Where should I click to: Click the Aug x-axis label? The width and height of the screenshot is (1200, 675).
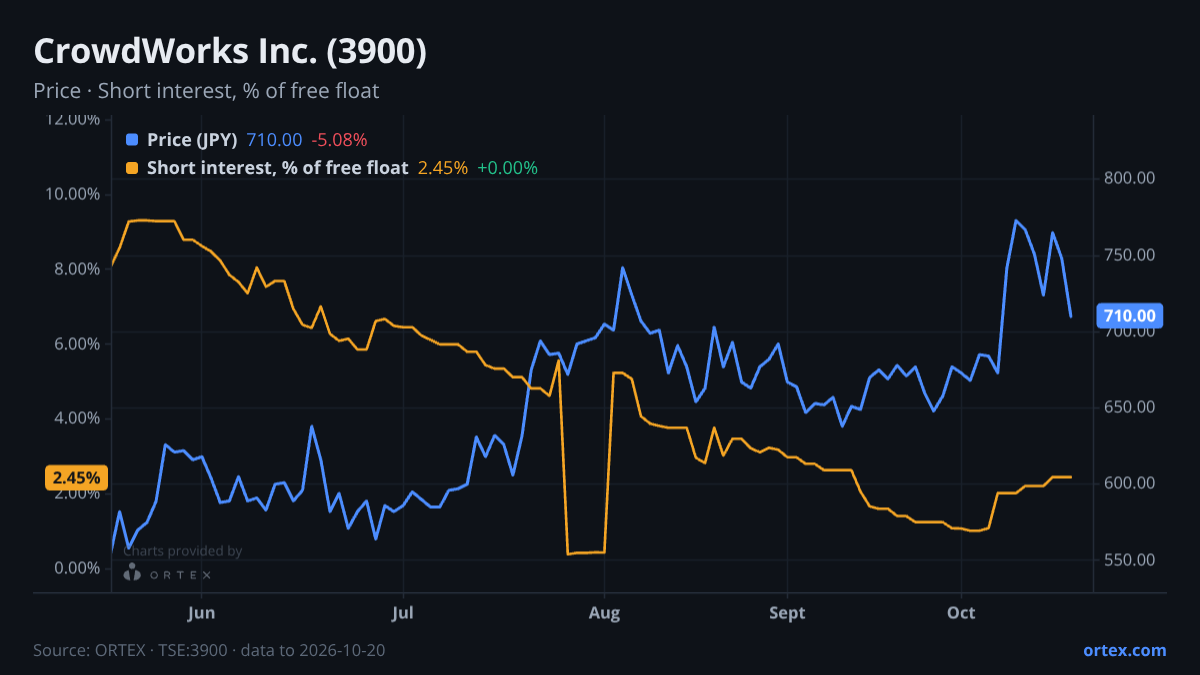pyautogui.click(x=604, y=612)
